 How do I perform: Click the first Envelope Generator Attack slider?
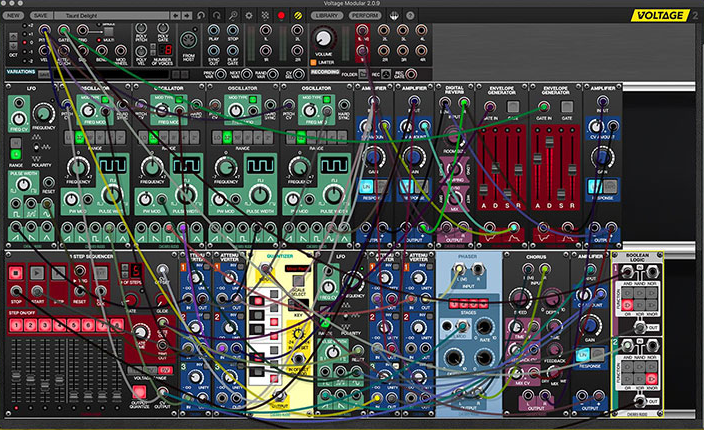[x=484, y=189]
